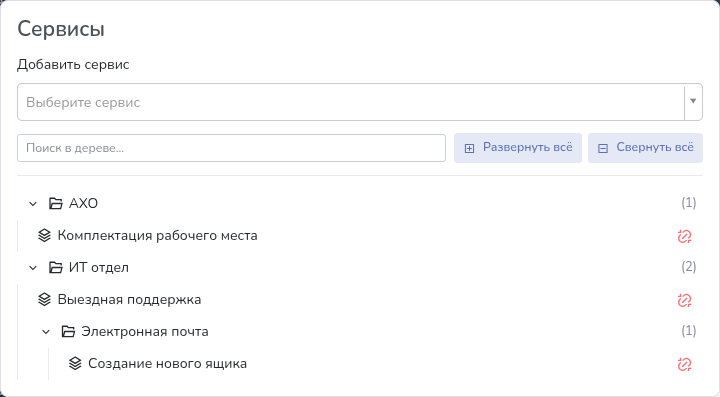Select Выездная поддержка item
720x397 pixels.
point(129,300)
